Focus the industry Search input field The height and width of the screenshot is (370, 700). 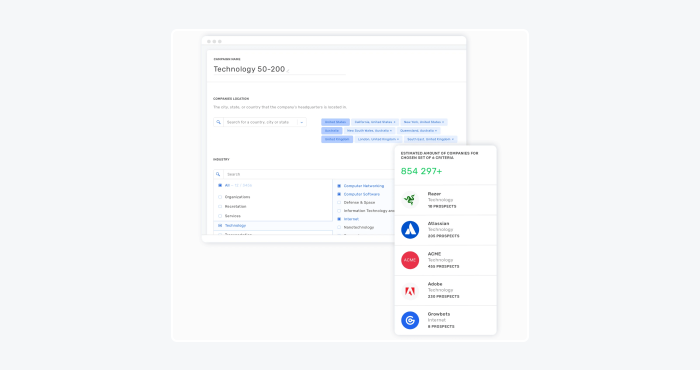308,175
